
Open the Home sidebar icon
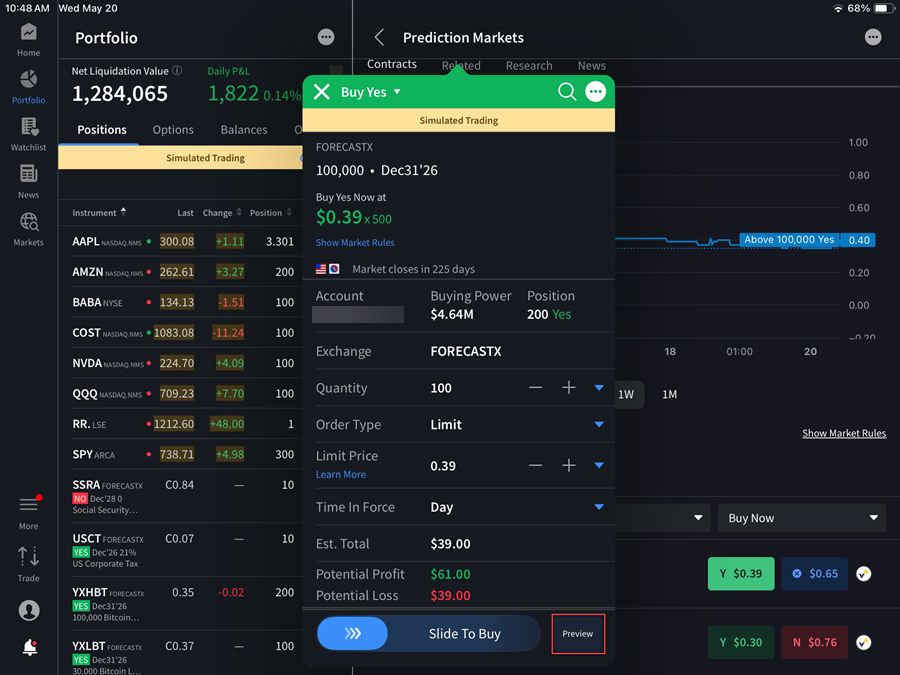click(28, 40)
